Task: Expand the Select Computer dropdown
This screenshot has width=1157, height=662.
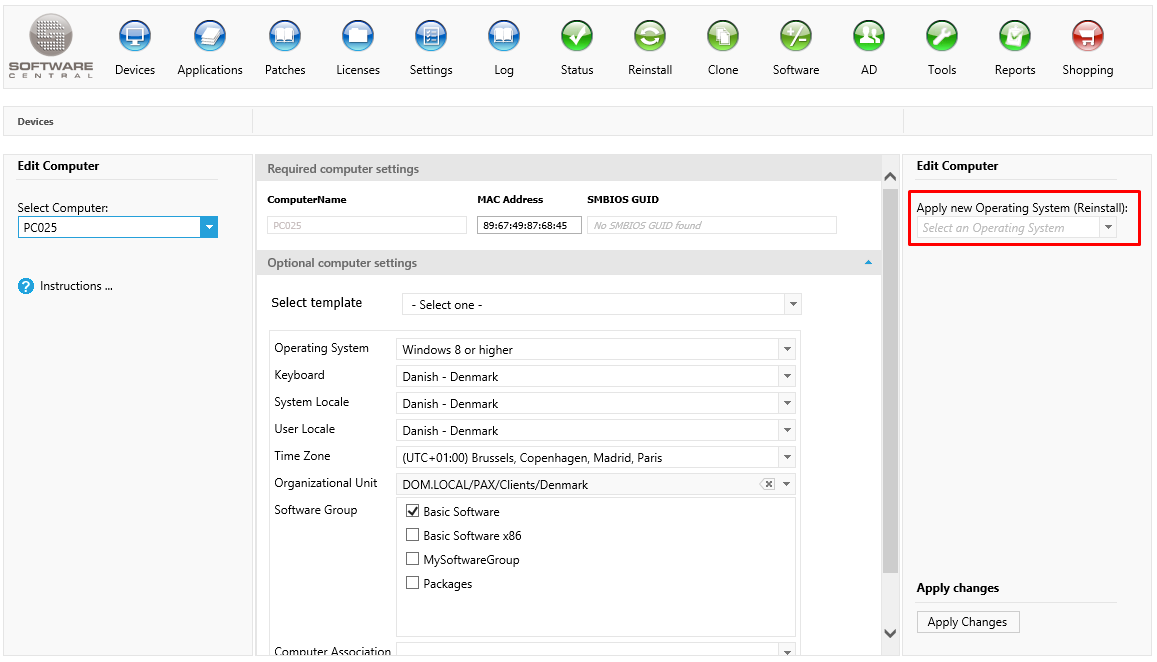Action: [x=209, y=228]
